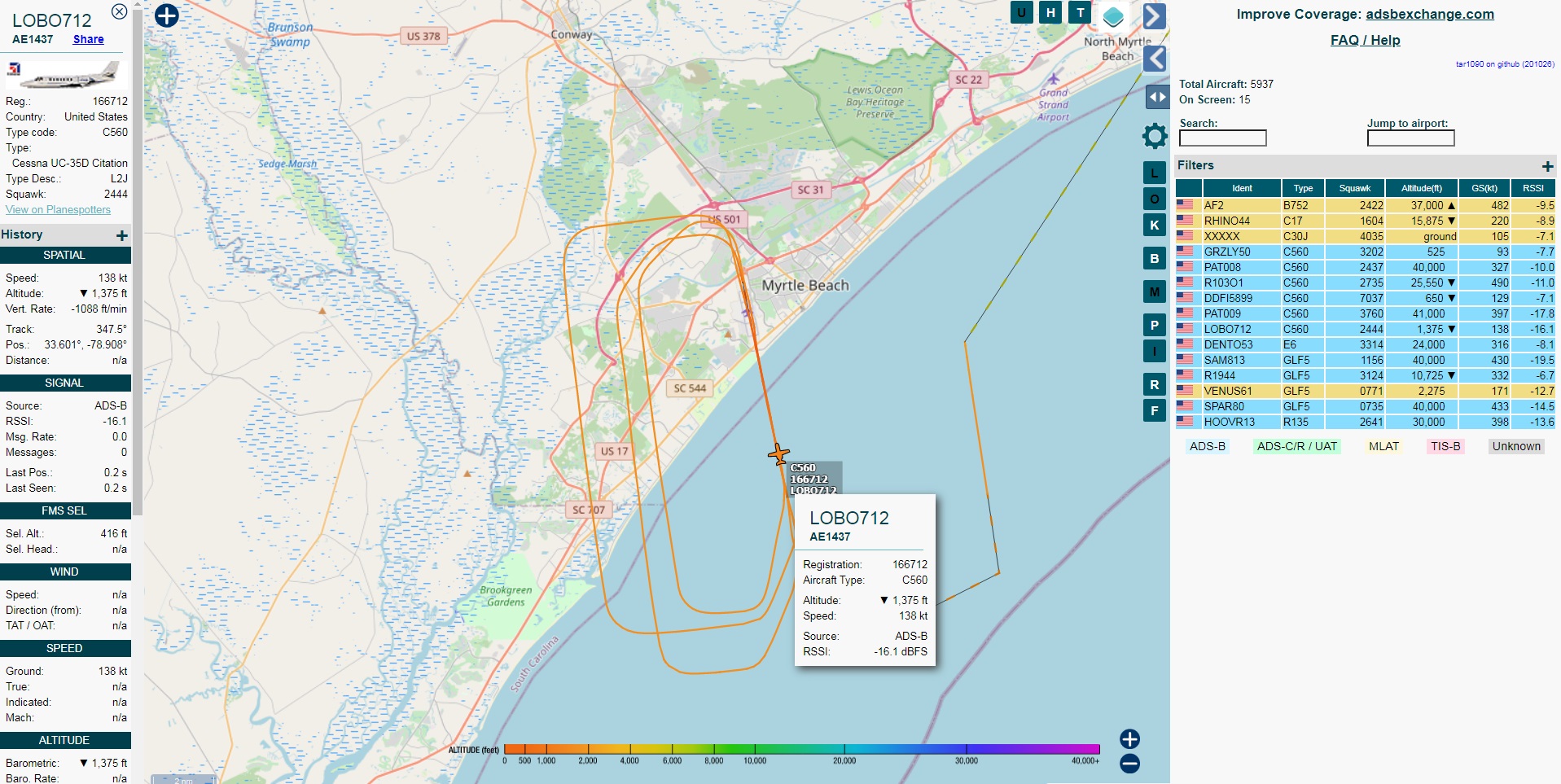The height and width of the screenshot is (784, 1561).
Task: Click the LOBO712 aircraft icon on the map
Action: pyautogui.click(x=778, y=453)
